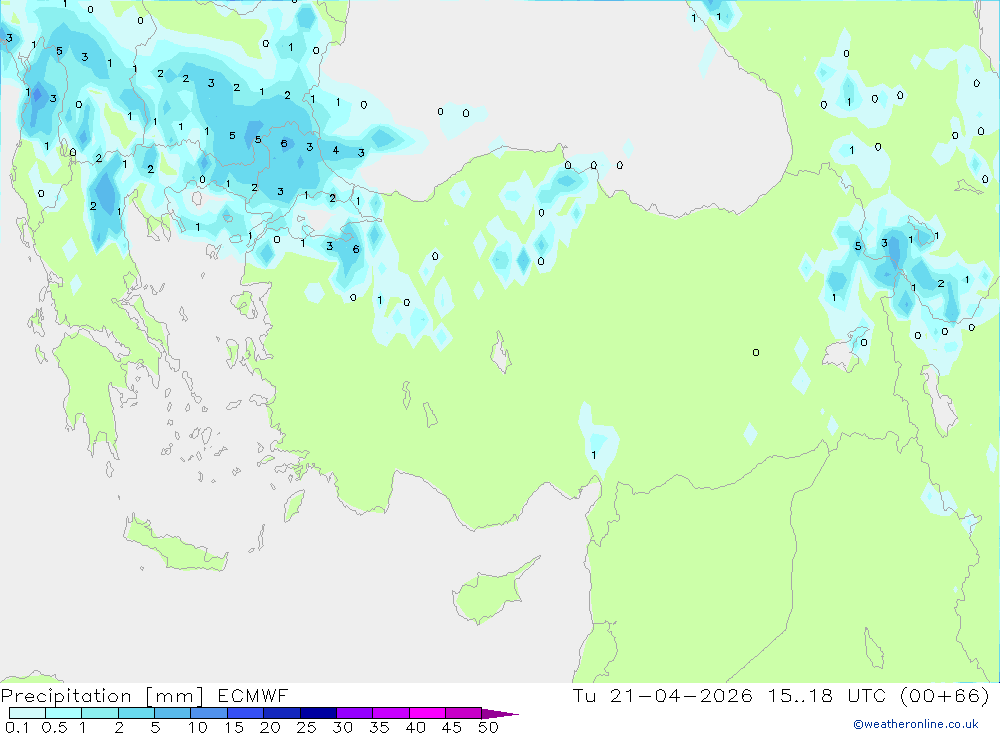
Task: Click the '15..18 UTC' time range text
Action: click(x=827, y=695)
